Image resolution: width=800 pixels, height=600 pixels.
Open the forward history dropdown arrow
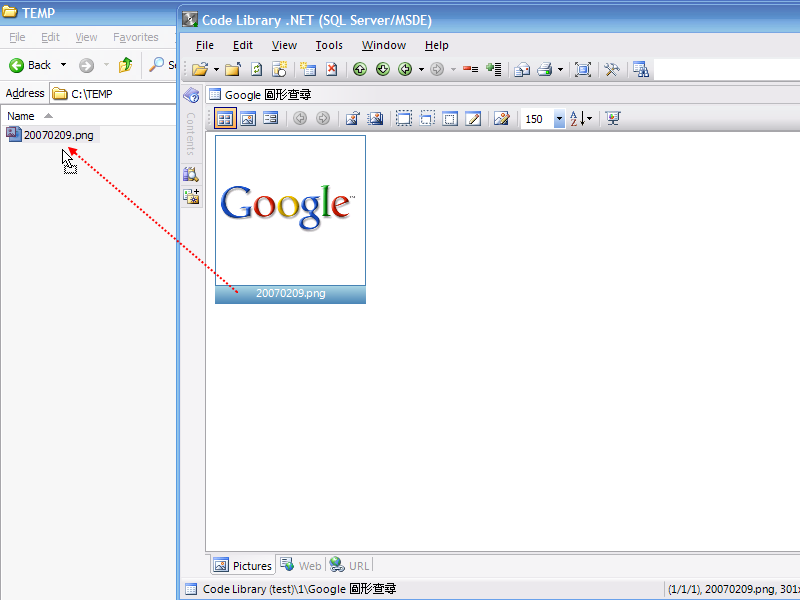[453, 69]
